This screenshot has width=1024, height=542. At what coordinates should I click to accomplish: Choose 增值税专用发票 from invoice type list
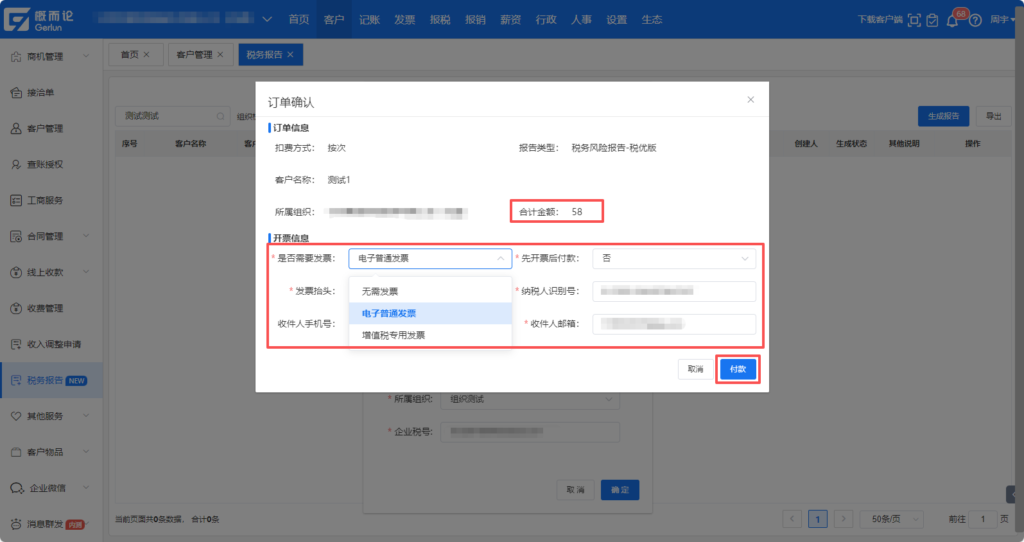(393, 335)
